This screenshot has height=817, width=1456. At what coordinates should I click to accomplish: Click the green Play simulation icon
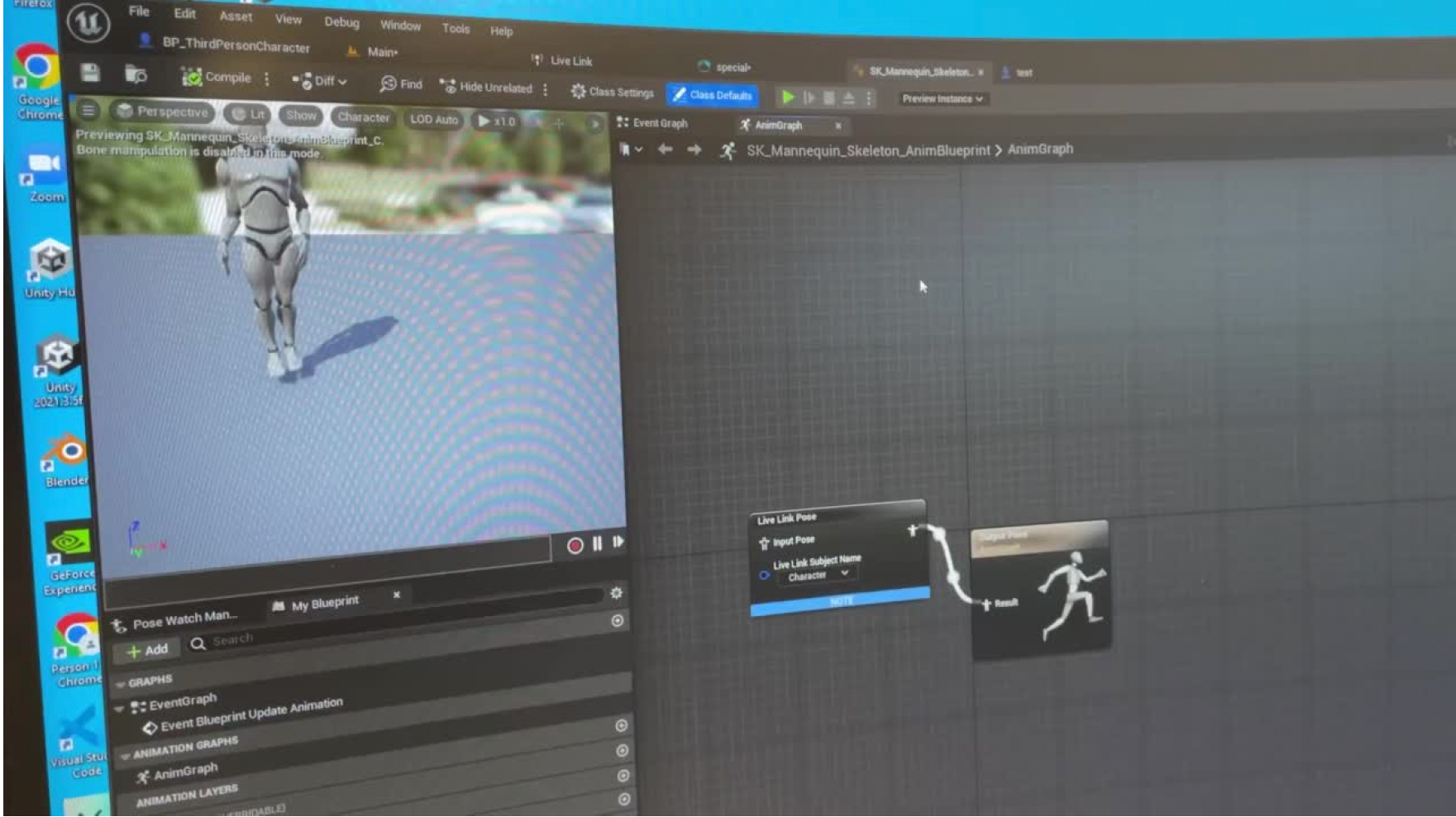coord(788,98)
